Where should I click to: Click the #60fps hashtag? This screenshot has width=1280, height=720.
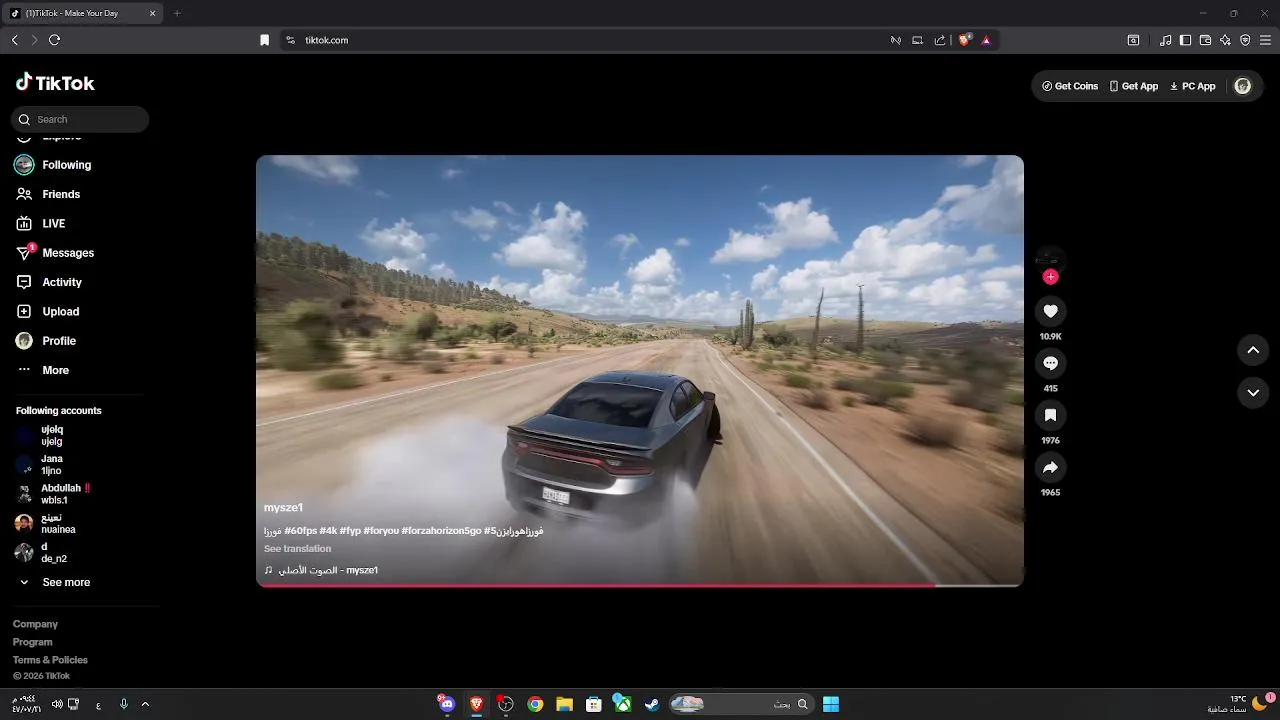pos(300,531)
